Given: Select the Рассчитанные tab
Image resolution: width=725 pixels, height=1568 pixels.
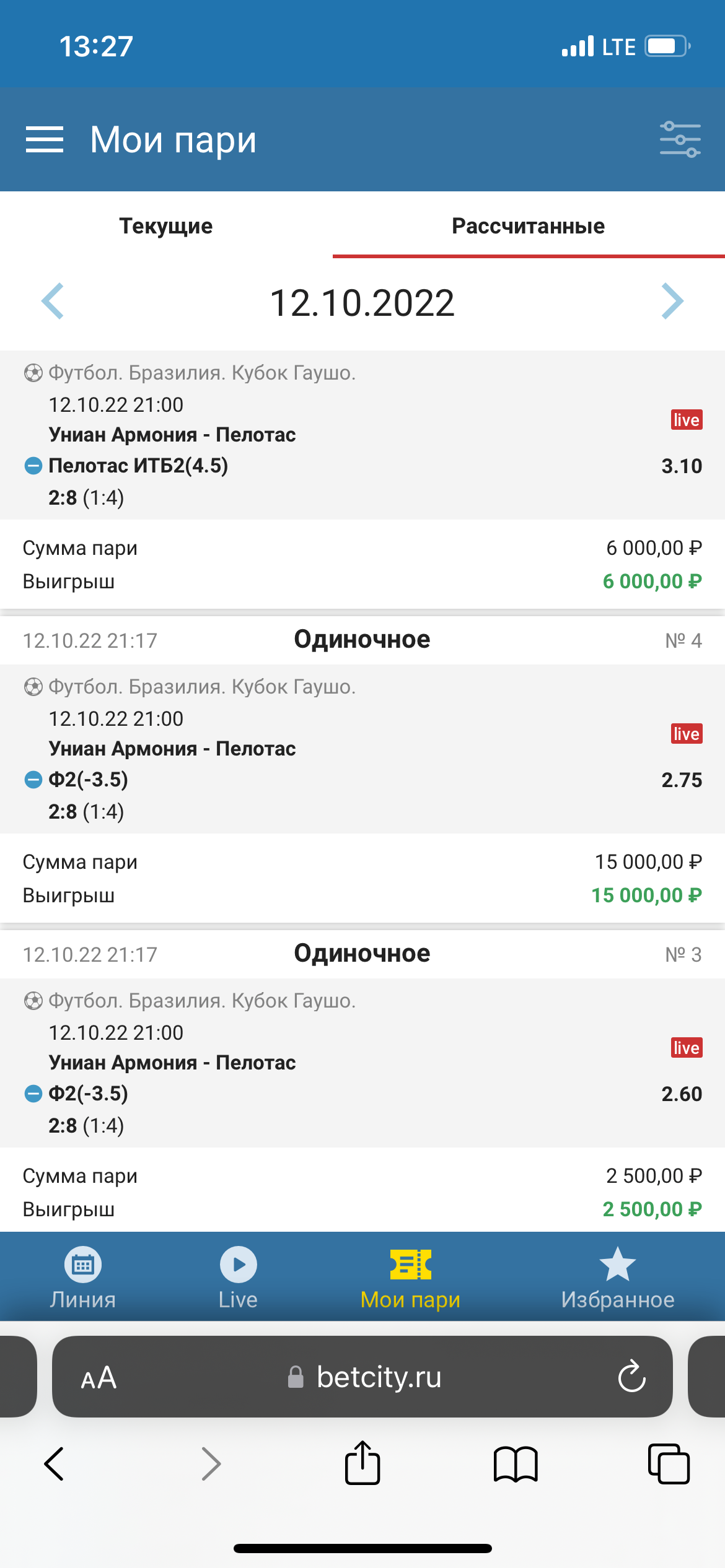Looking at the screenshot, I should point(528,226).
